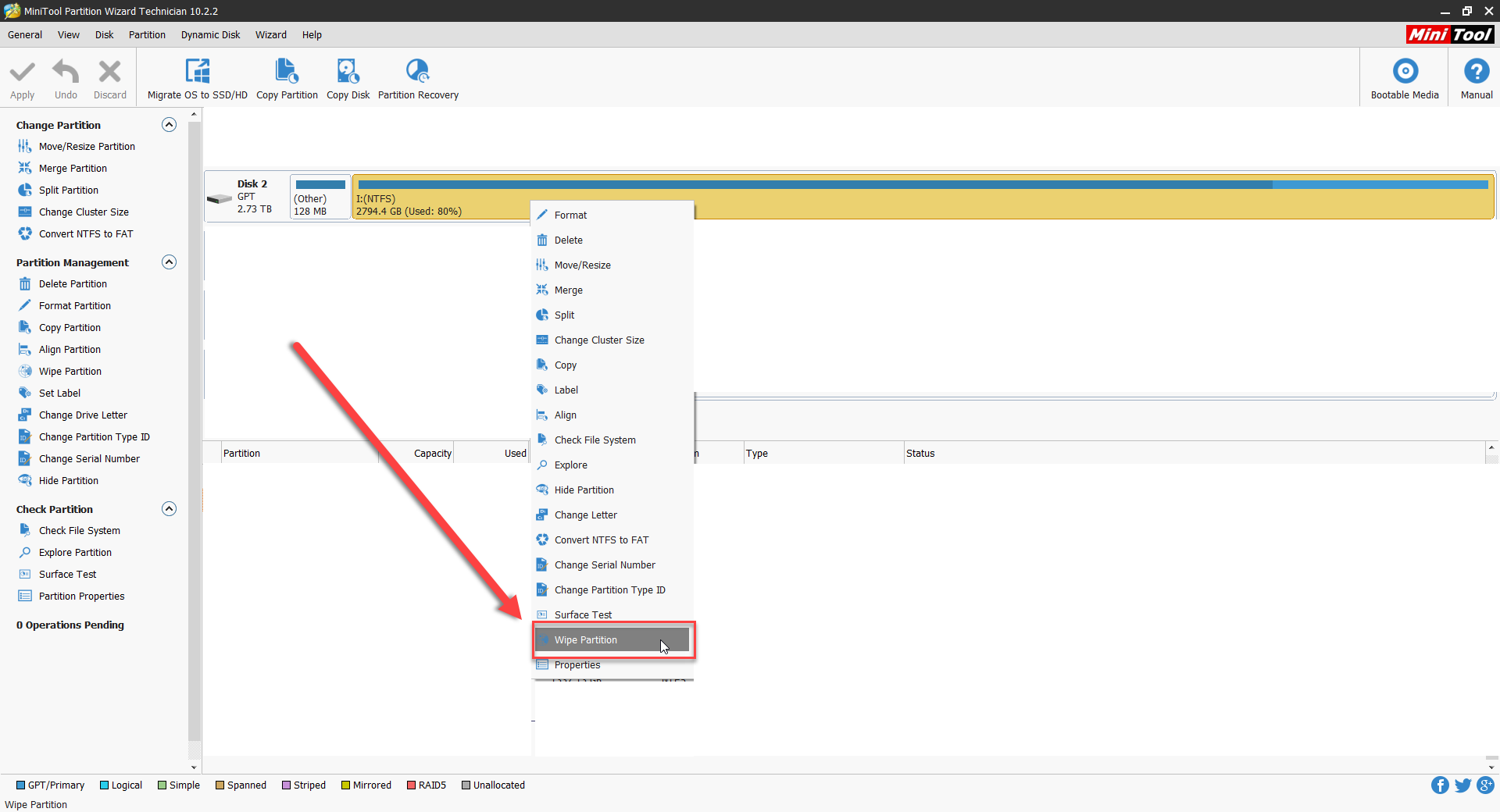Click the Undo arrow icon
Viewport: 1500px width, 812px height.
[x=66, y=72]
